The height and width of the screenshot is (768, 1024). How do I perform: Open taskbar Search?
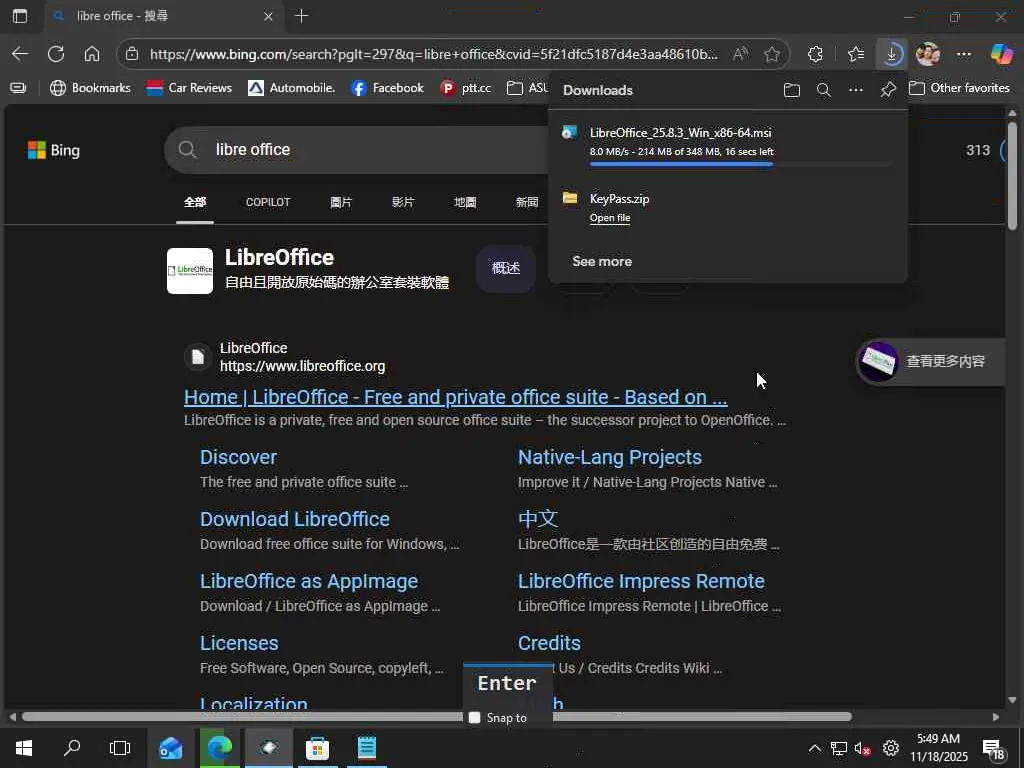coord(72,748)
